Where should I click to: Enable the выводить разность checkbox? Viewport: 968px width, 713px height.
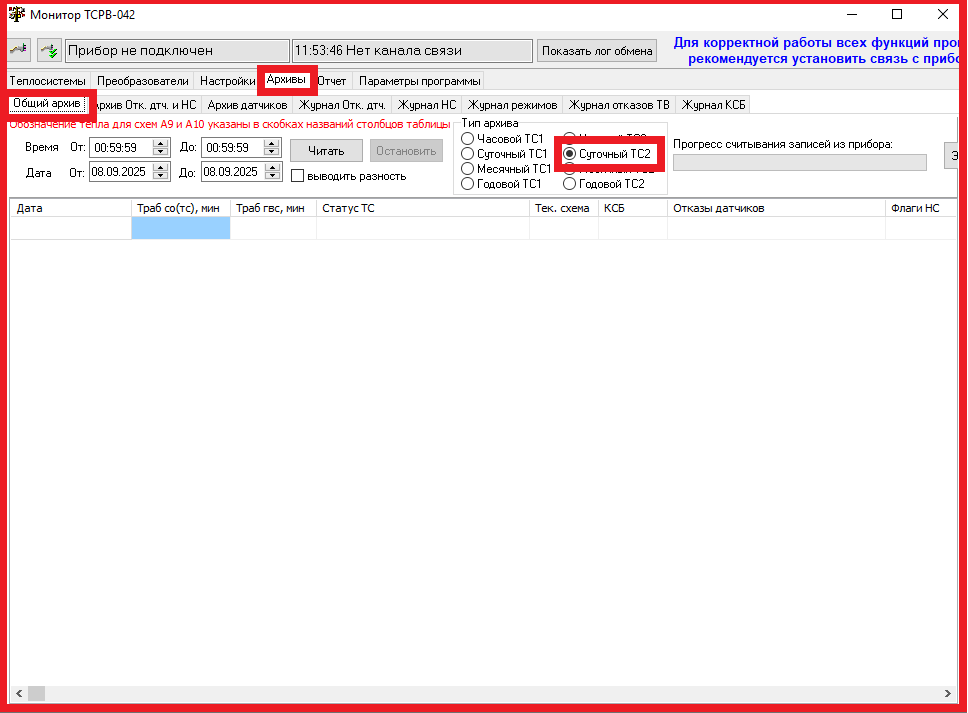(x=298, y=176)
